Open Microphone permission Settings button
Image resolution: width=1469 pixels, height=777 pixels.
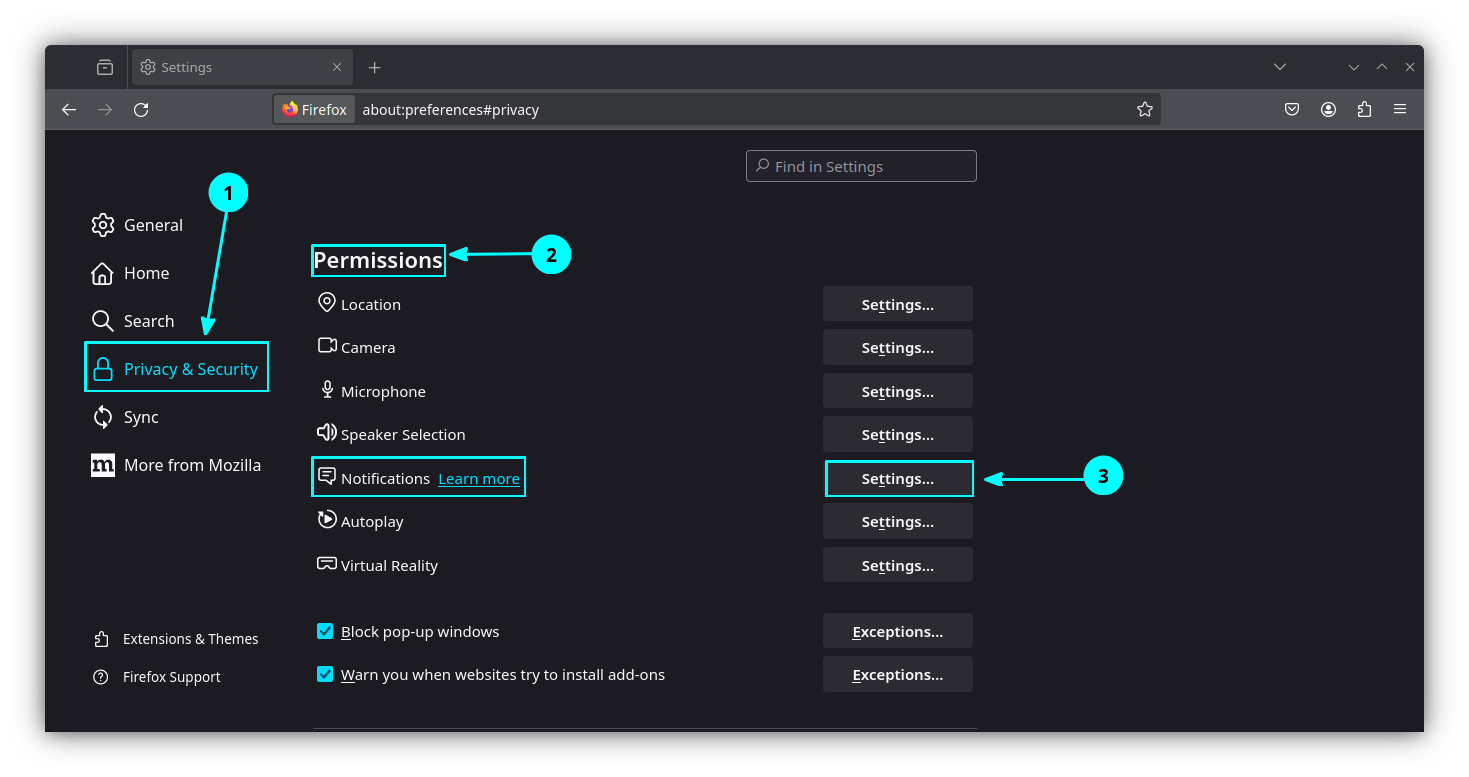pos(898,391)
